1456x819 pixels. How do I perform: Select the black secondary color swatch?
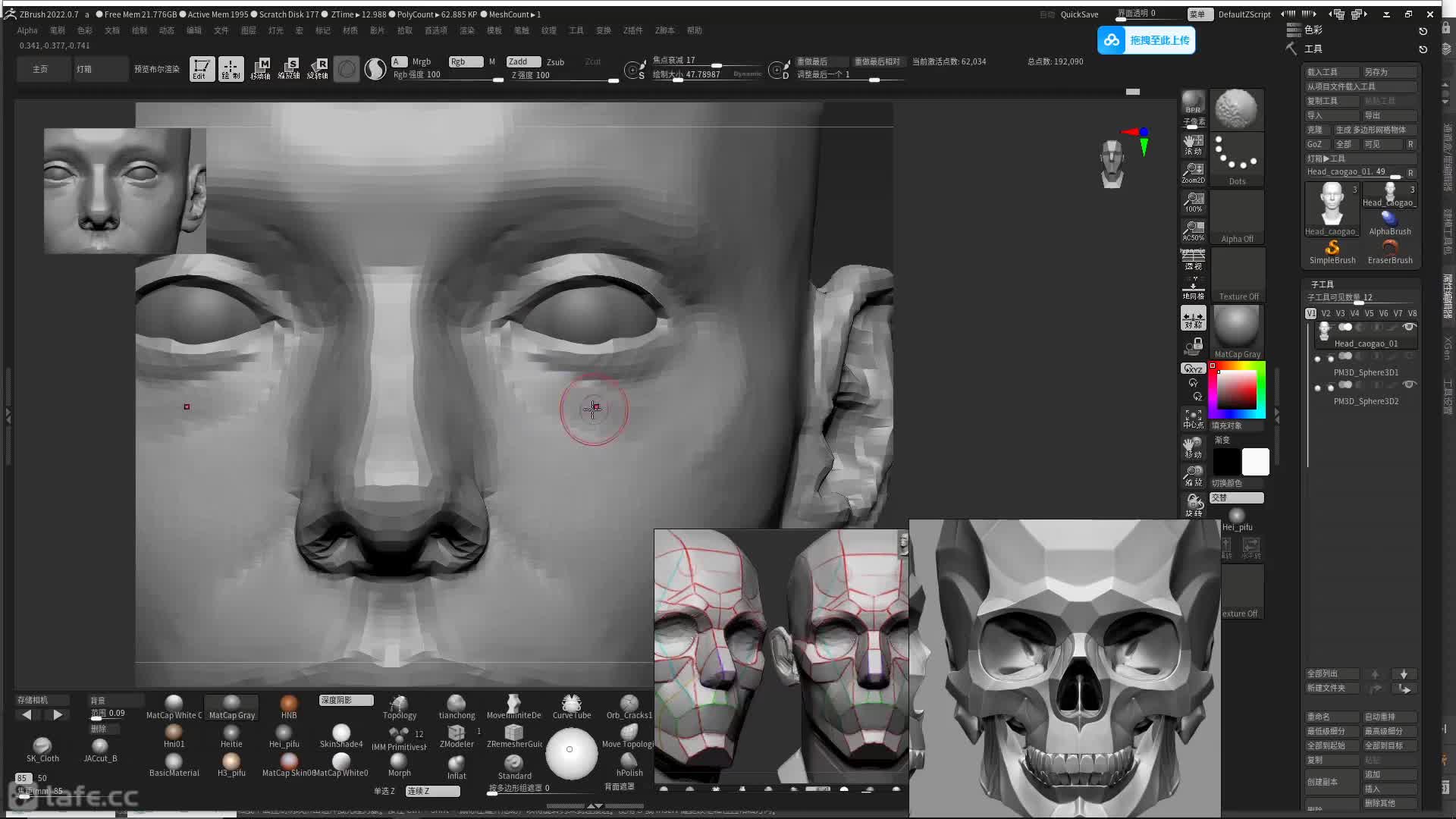pyautogui.click(x=1226, y=462)
